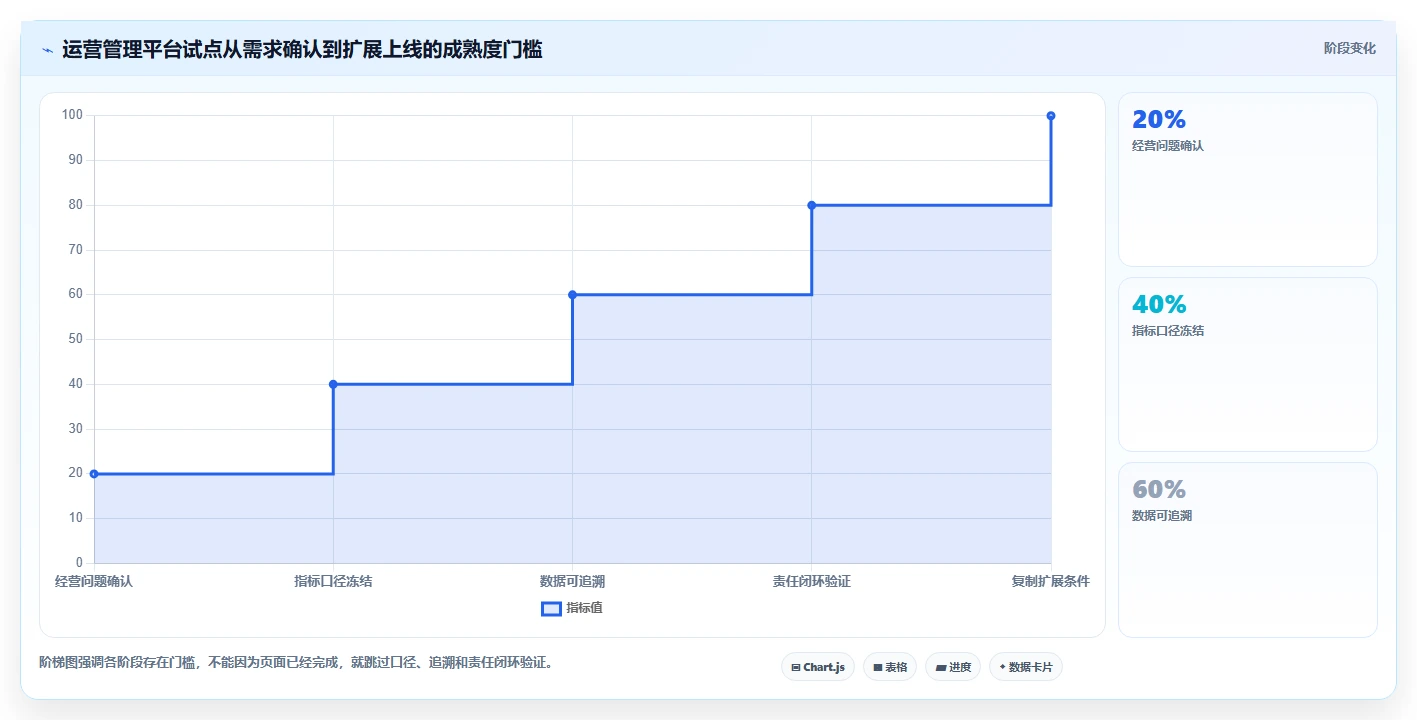Click the x-axis label 指标口径冻结
The height and width of the screenshot is (720, 1417).
coord(333,581)
